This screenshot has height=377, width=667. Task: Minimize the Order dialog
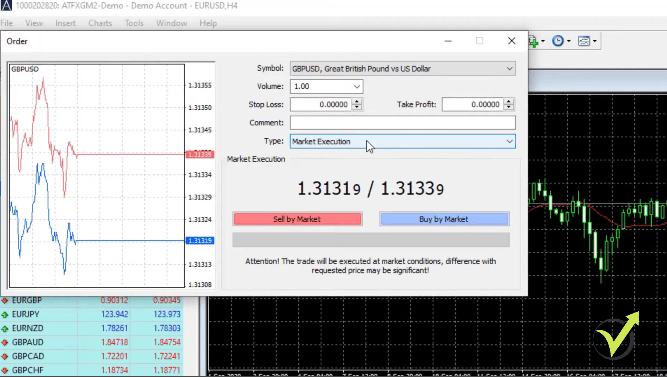point(448,41)
